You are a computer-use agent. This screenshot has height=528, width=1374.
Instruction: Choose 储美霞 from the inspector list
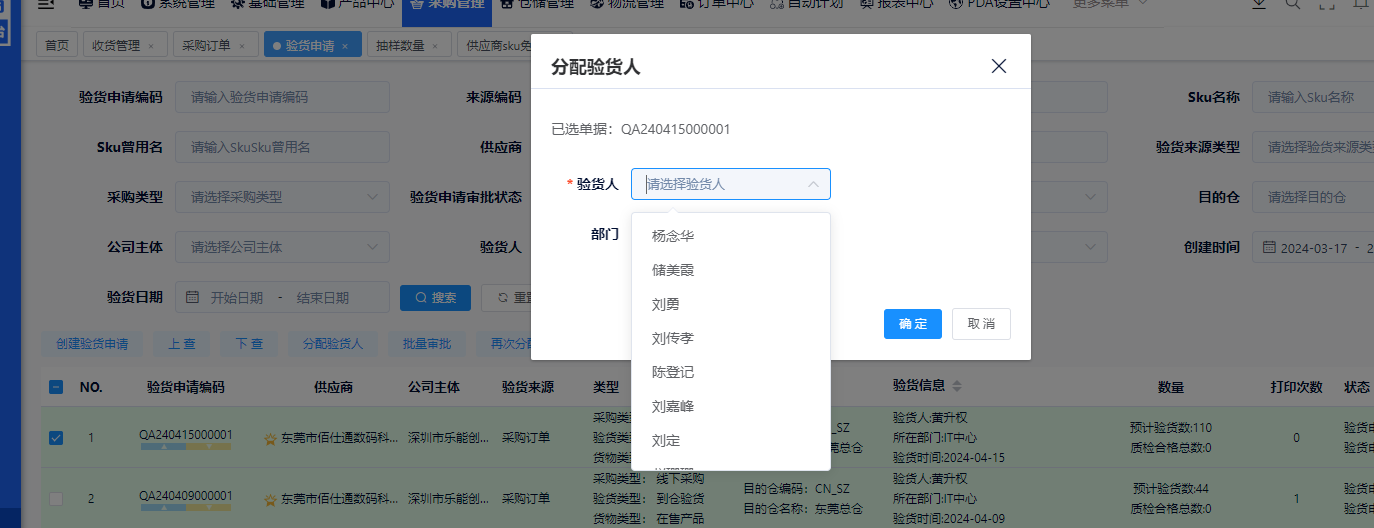[731, 270]
